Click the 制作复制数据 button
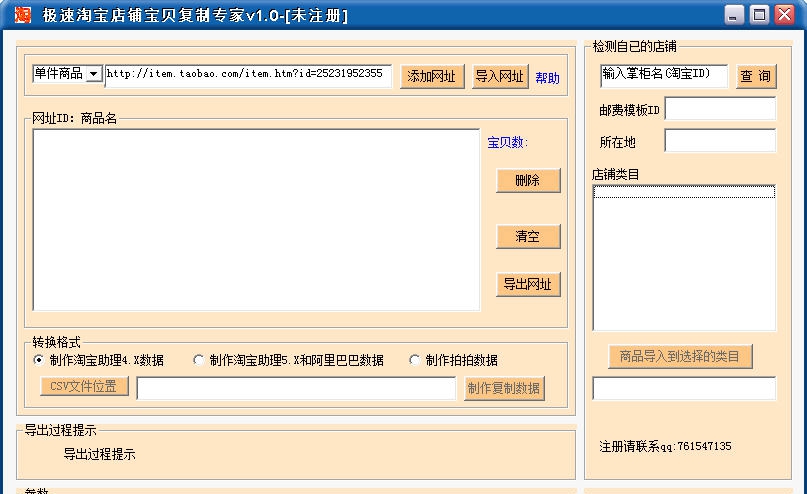The image size is (807, 494). tap(504, 389)
